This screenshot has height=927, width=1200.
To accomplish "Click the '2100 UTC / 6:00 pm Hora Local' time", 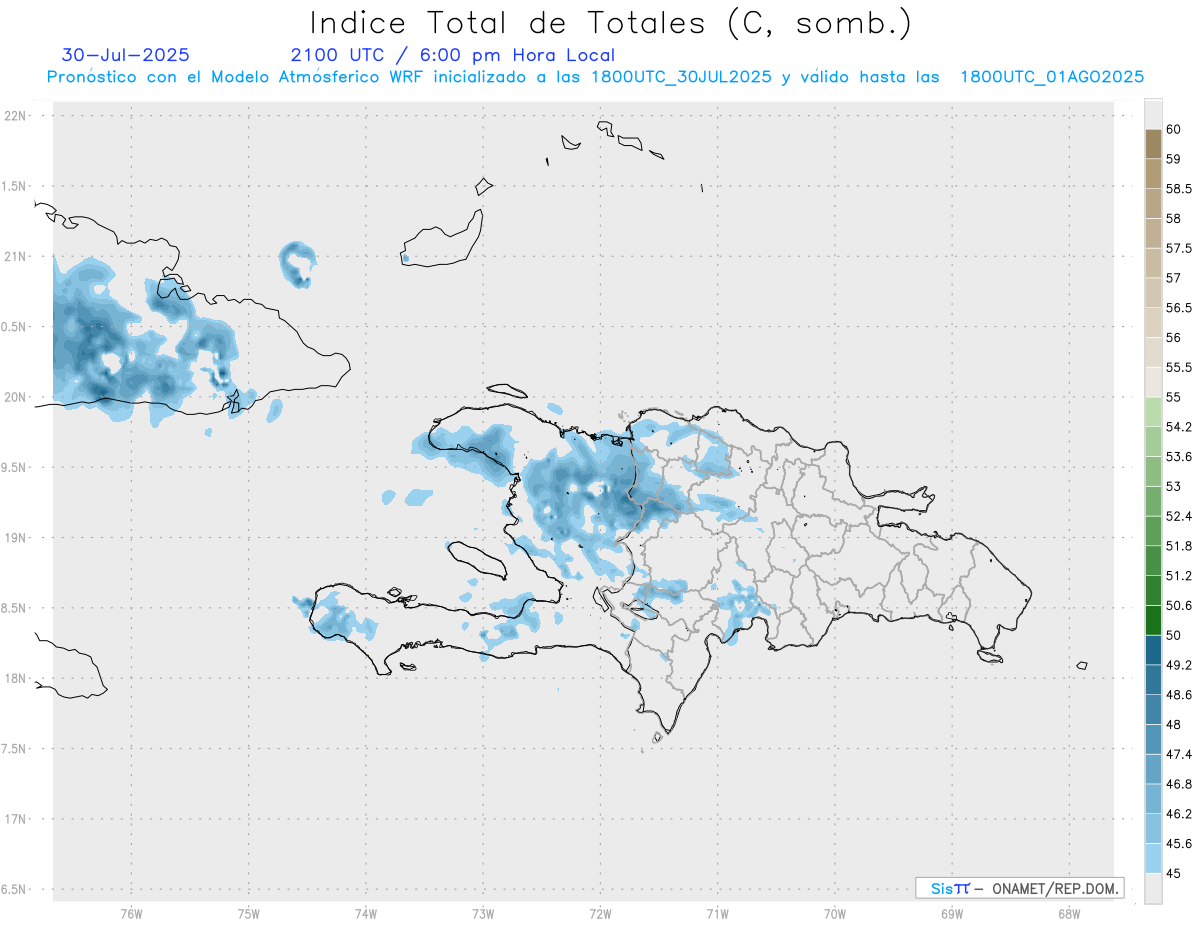I will pyautogui.click(x=453, y=55).
